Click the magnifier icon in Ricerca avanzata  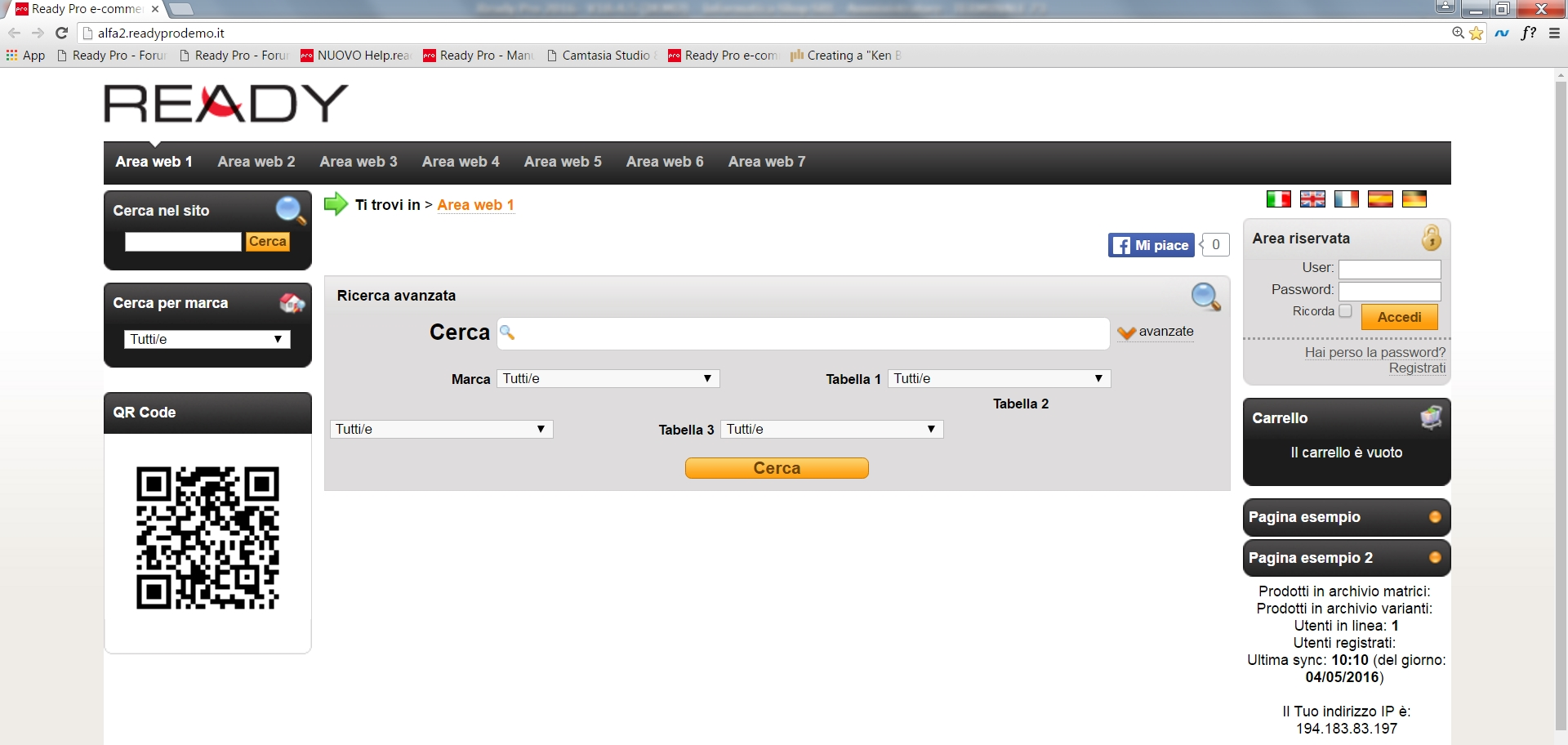1205,297
